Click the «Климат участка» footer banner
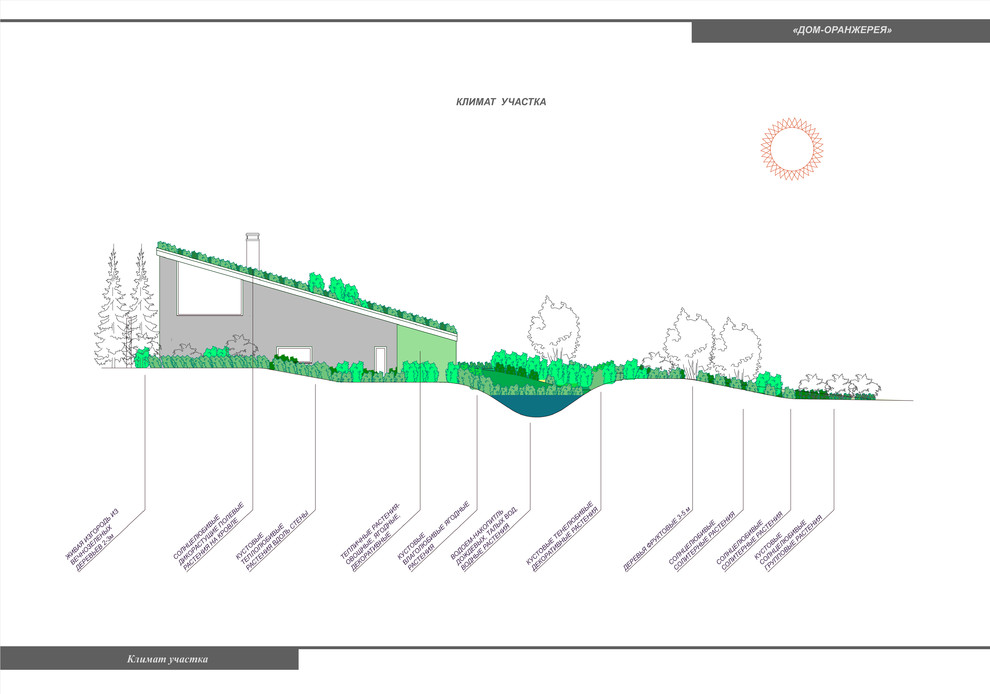The height and width of the screenshot is (694, 990). [167, 659]
